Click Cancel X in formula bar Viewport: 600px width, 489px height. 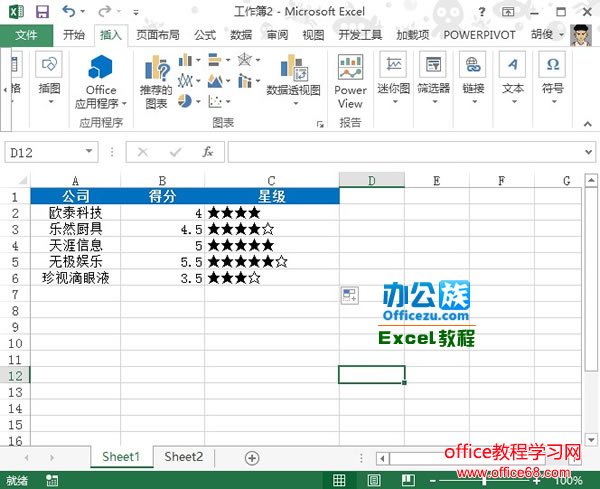143,152
